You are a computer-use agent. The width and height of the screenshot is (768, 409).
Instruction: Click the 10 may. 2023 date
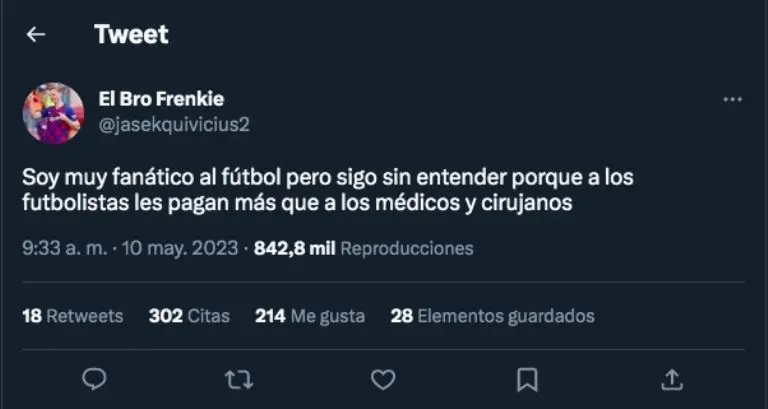pyautogui.click(x=180, y=248)
